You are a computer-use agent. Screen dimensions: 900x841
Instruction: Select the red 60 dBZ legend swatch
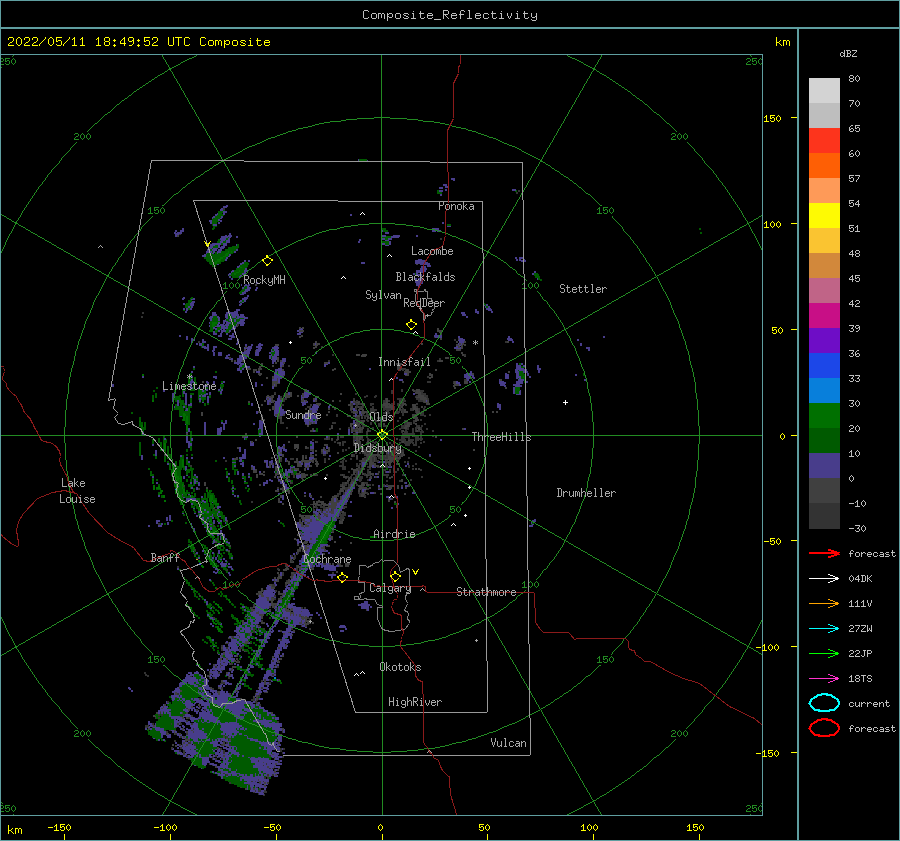pos(824,141)
